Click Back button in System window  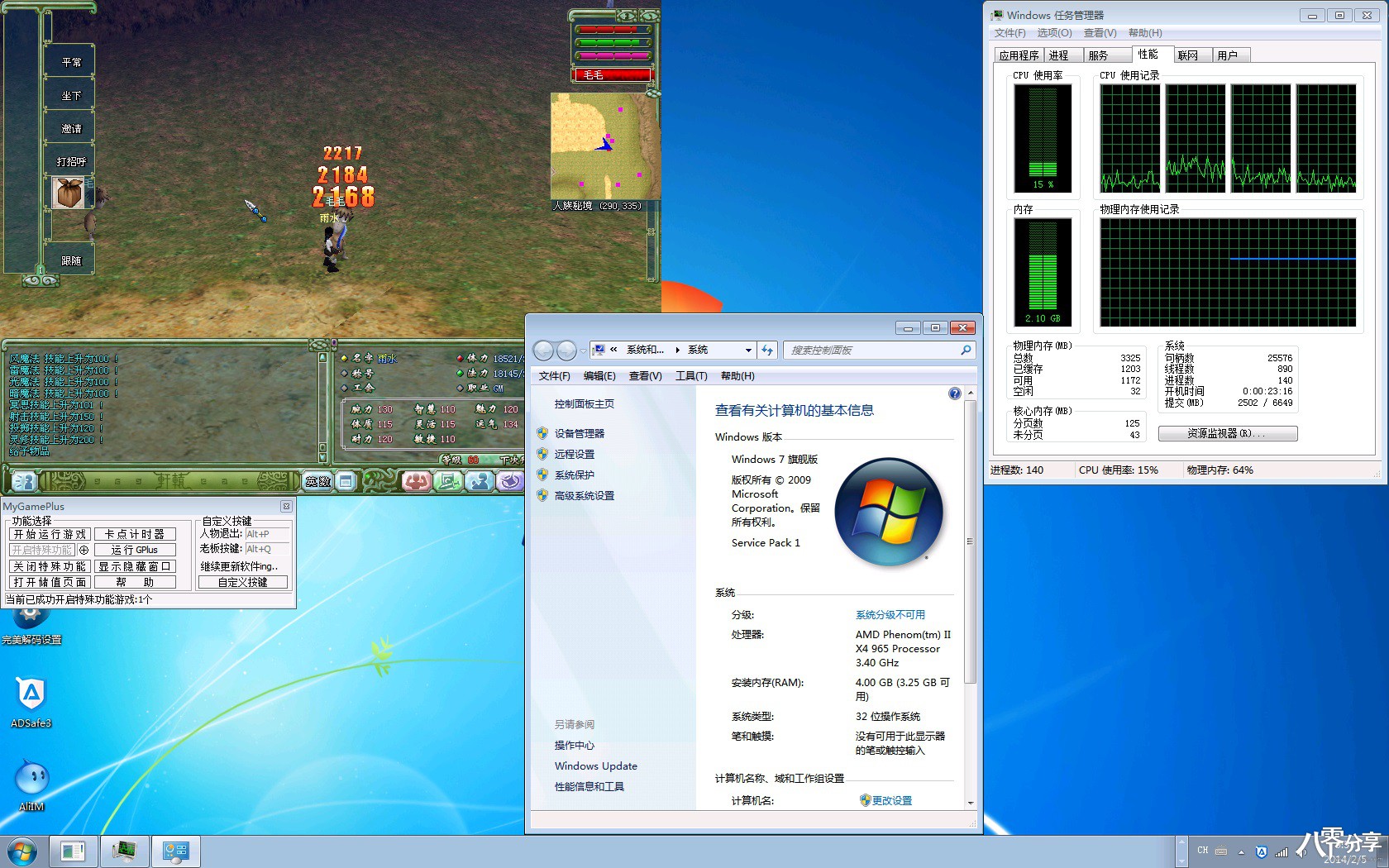tap(543, 351)
